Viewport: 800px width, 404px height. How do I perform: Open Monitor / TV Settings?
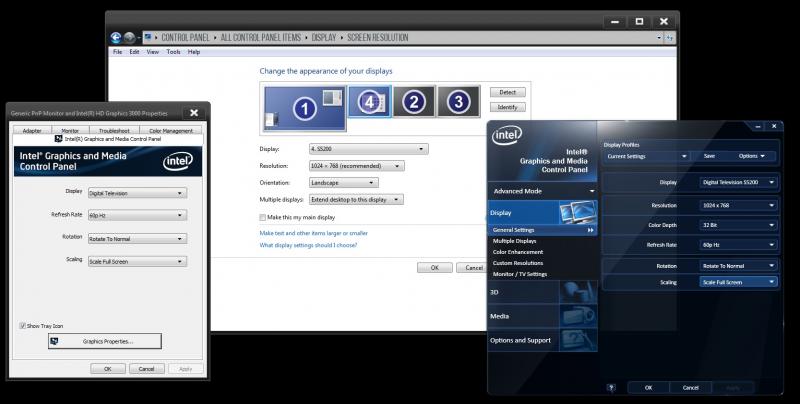pos(520,274)
